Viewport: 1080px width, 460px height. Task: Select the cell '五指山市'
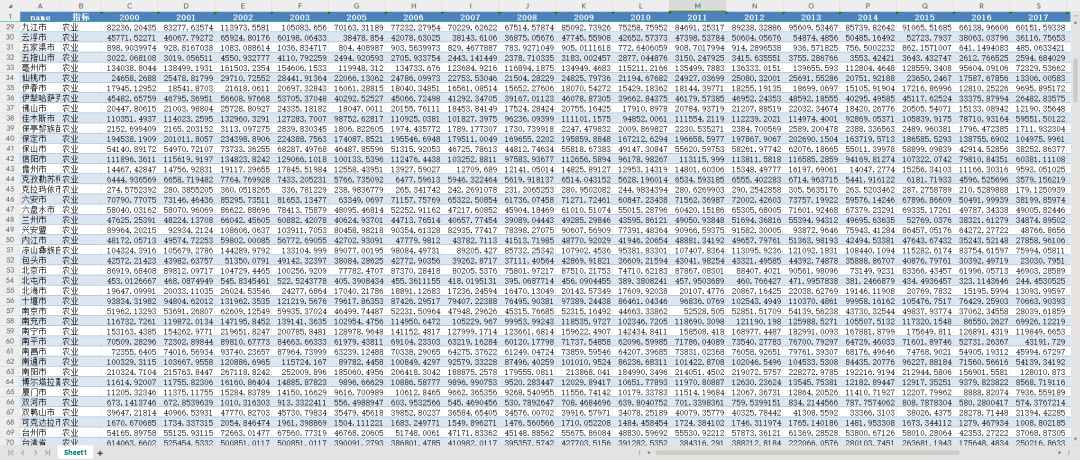coord(40,57)
